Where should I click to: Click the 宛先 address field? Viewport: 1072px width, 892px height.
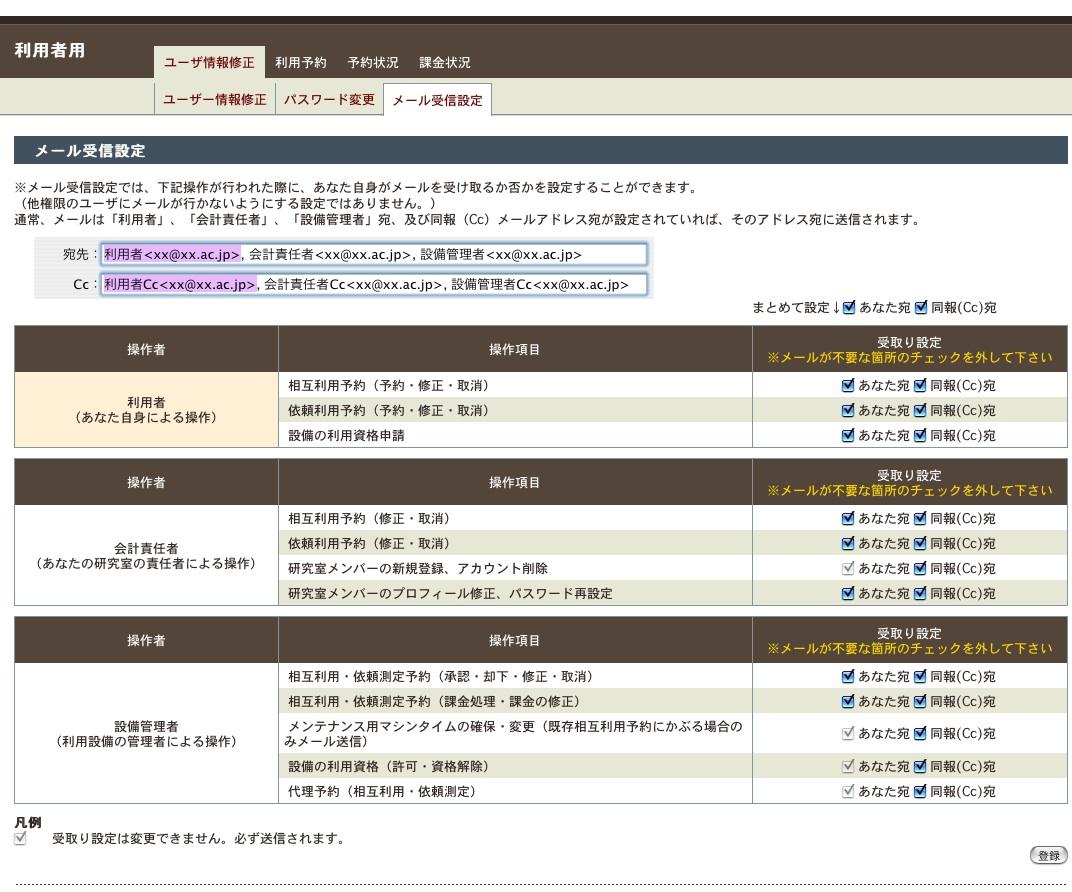pos(375,255)
